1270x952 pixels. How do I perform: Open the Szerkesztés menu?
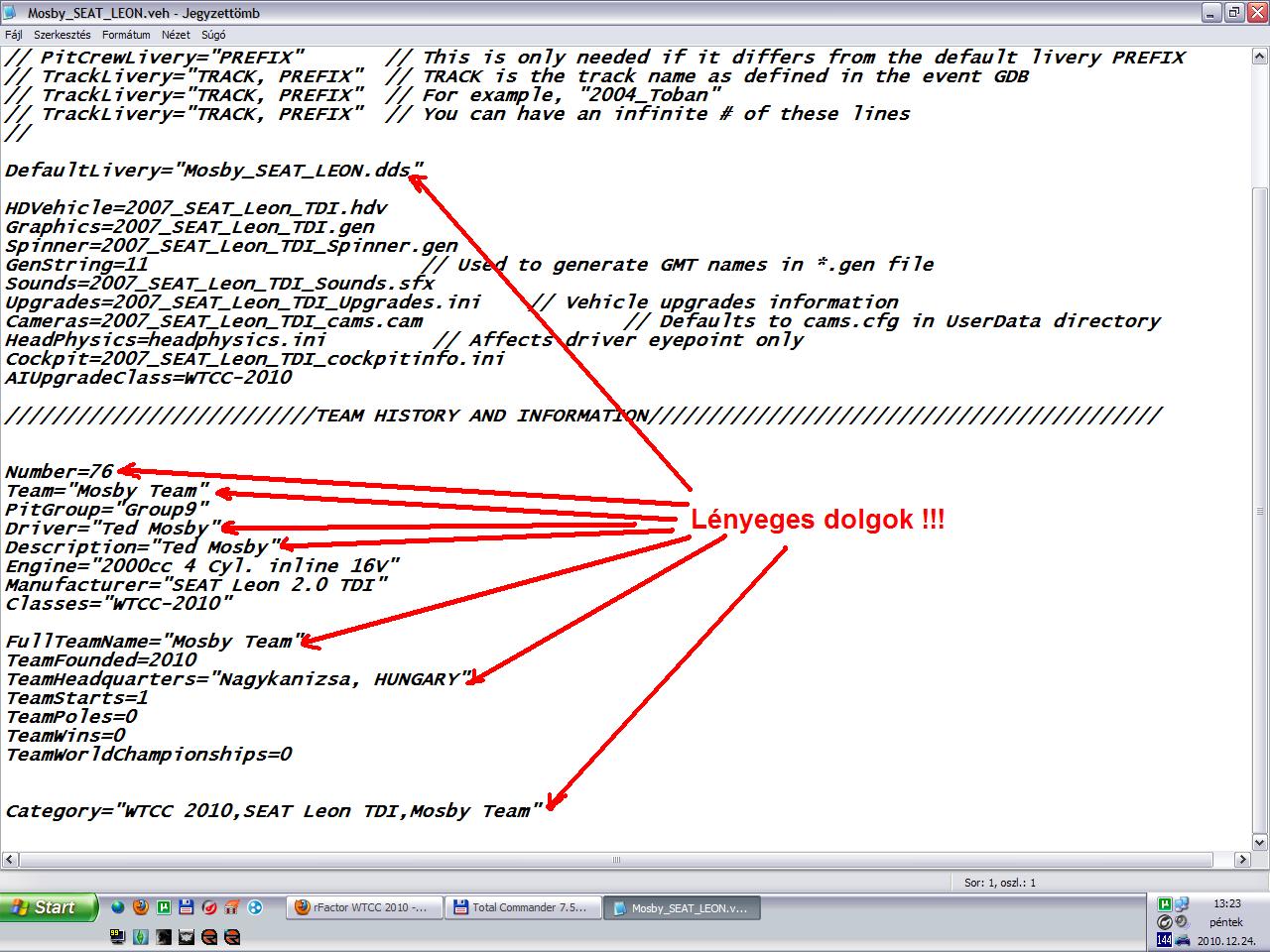(62, 35)
